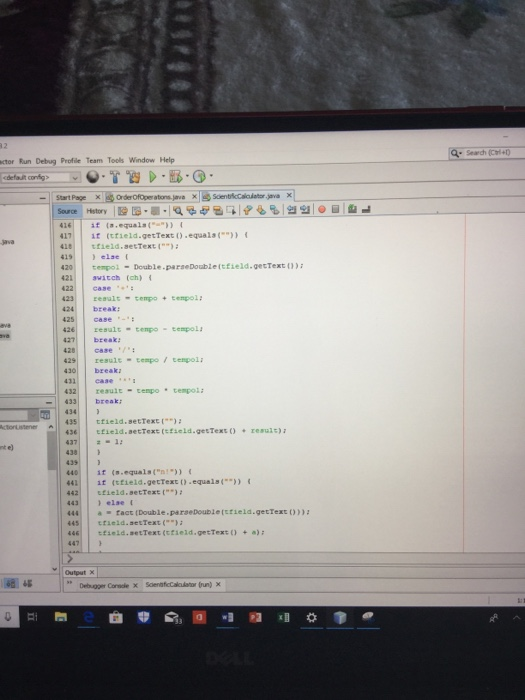Open Excel from taskbar

coord(283,618)
